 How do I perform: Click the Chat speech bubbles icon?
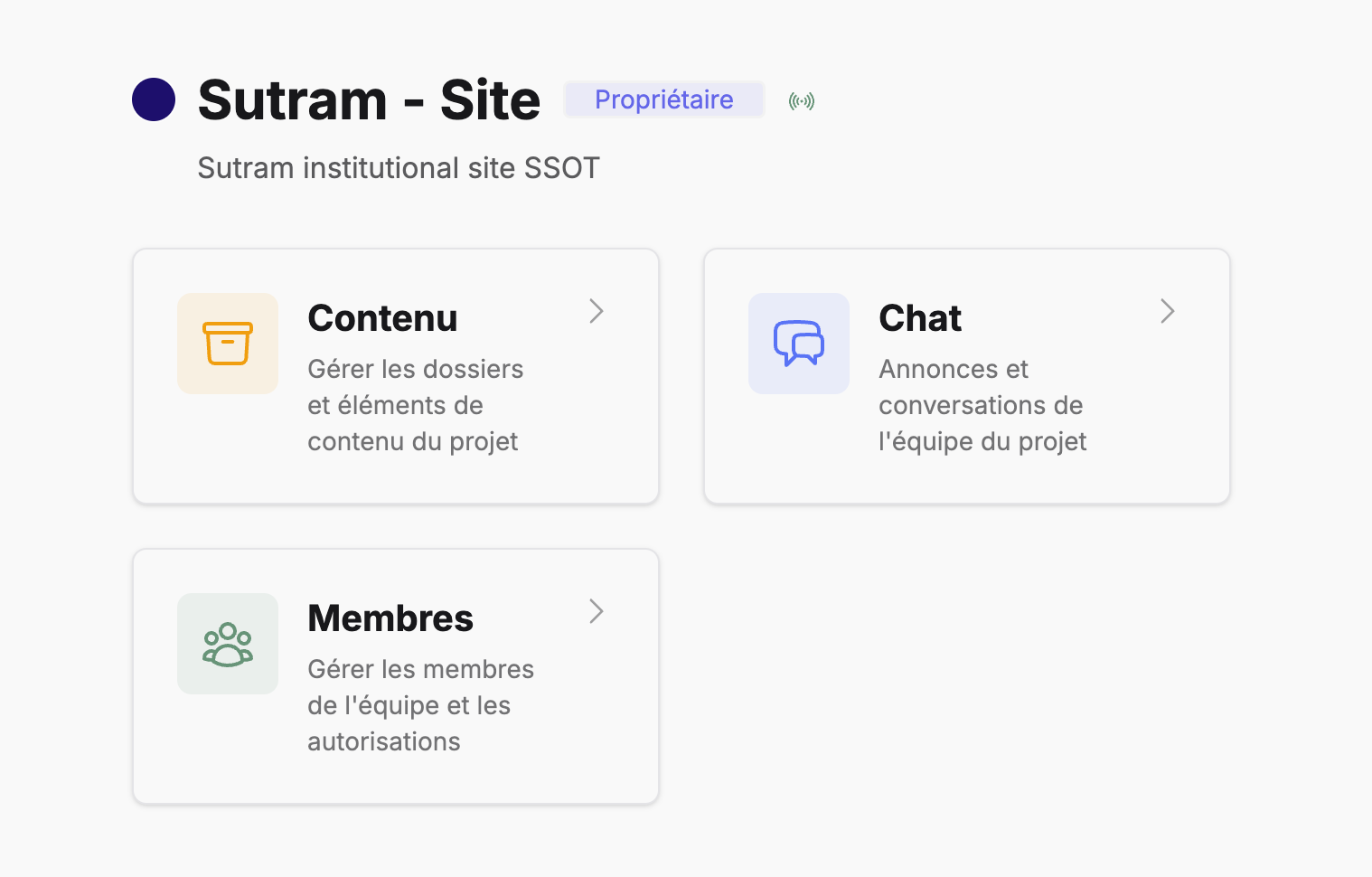point(799,344)
